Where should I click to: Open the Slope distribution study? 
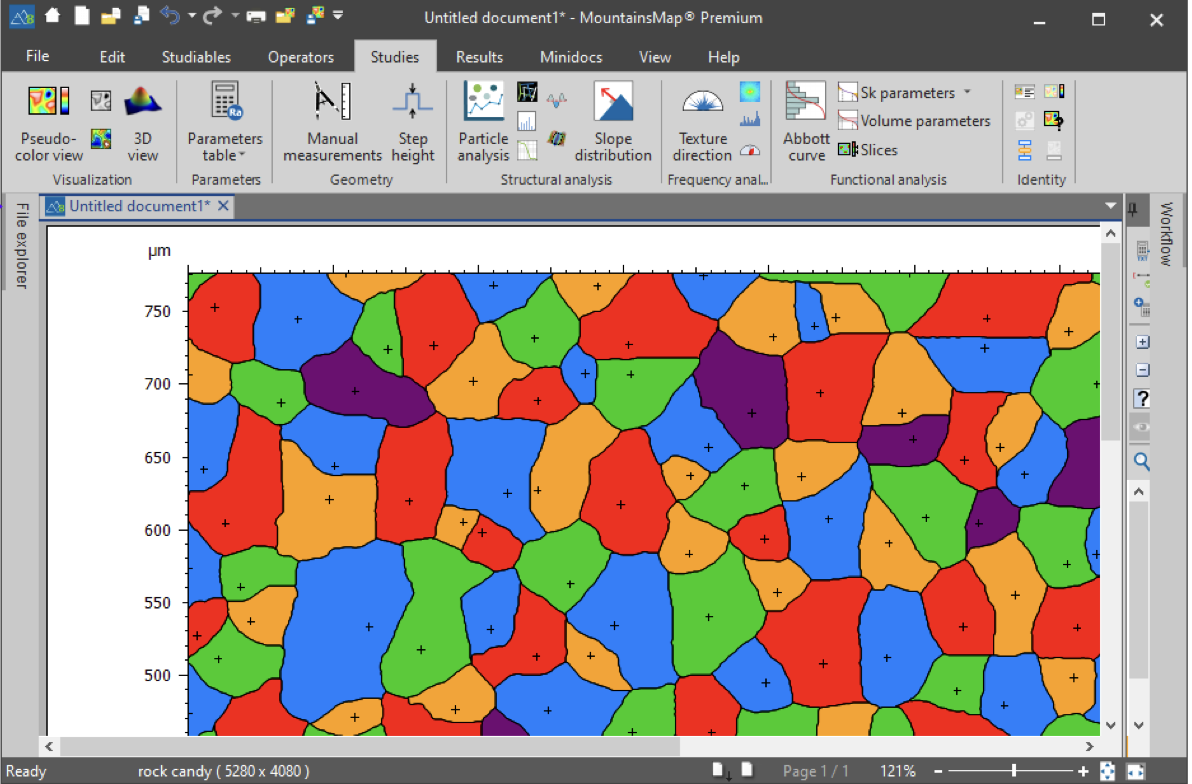coord(614,120)
